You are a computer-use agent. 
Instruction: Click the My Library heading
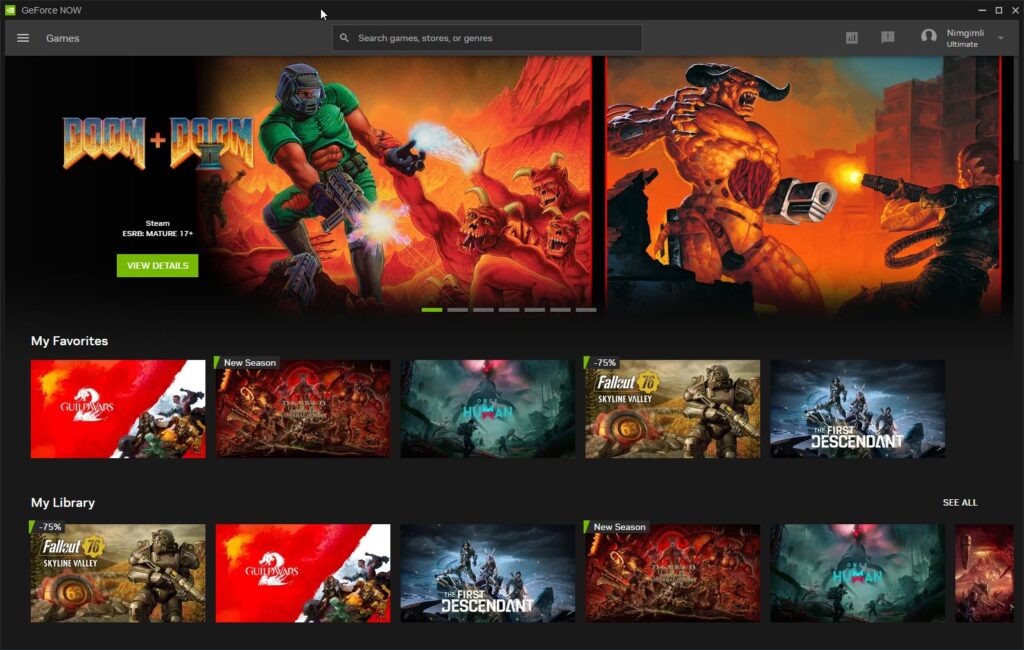pyautogui.click(x=63, y=502)
